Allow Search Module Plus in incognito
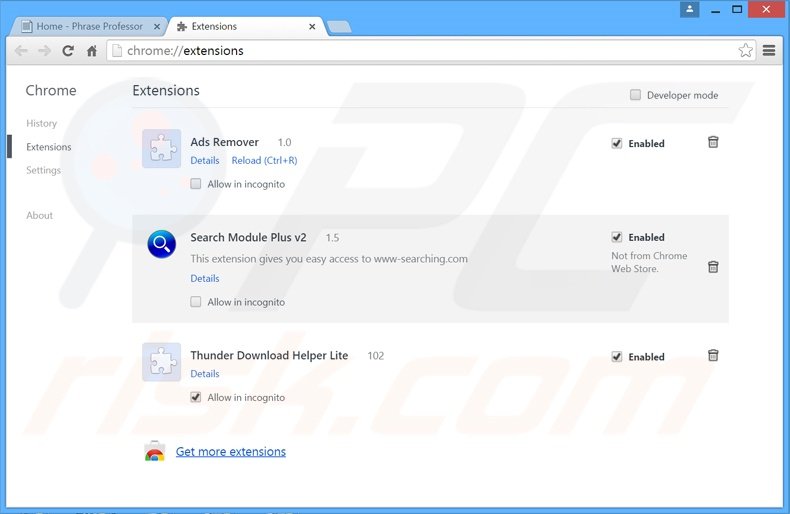This screenshot has width=790, height=514. (195, 302)
